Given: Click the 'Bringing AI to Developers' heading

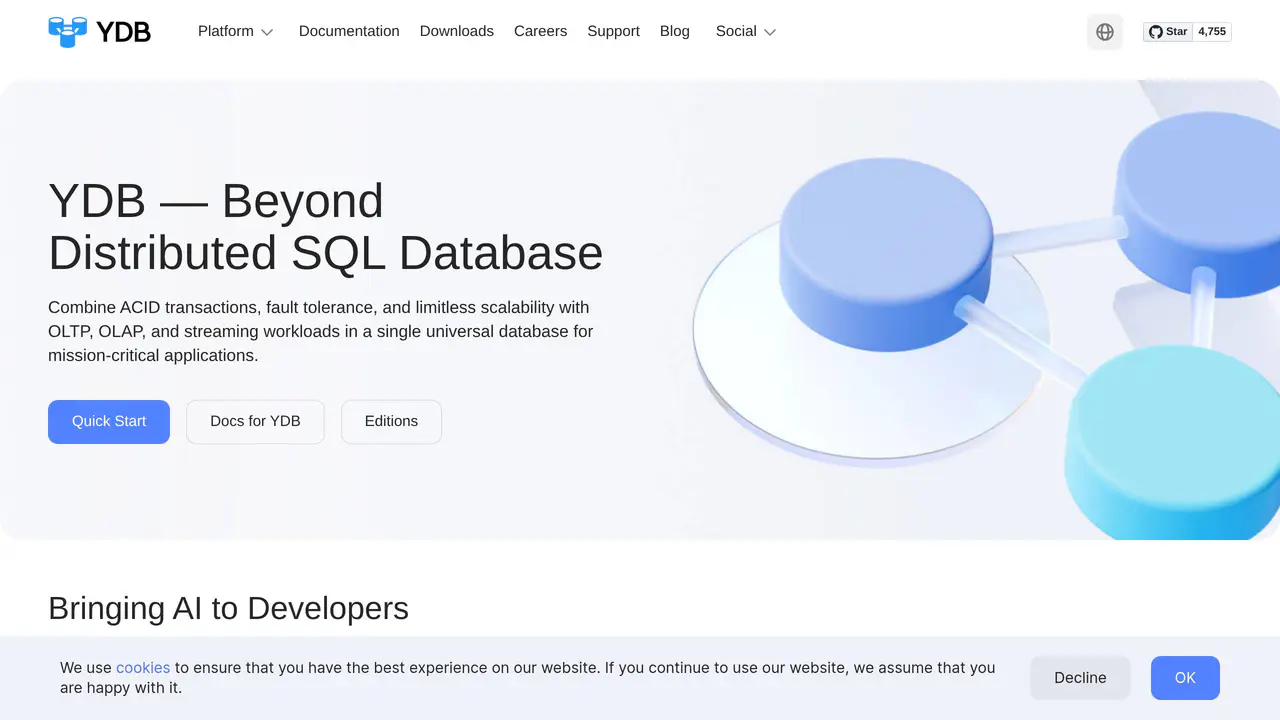Looking at the screenshot, I should [x=228, y=608].
